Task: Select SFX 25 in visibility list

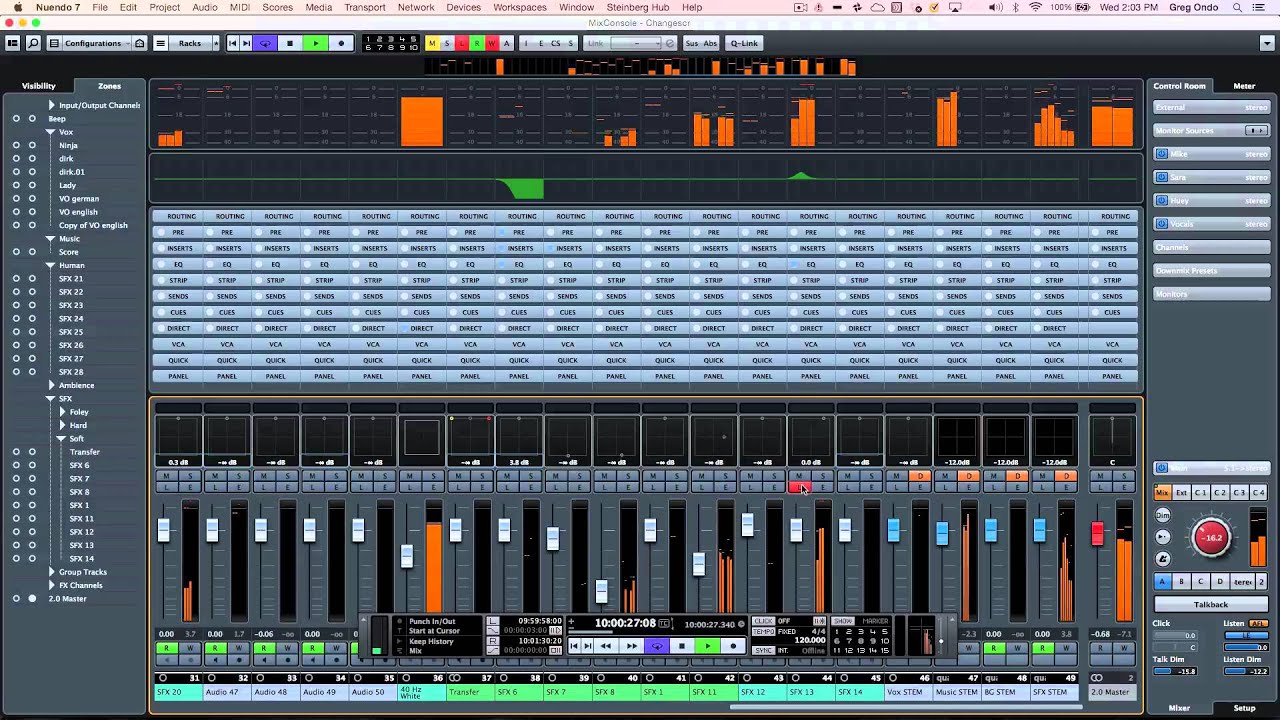Action: click(71, 332)
